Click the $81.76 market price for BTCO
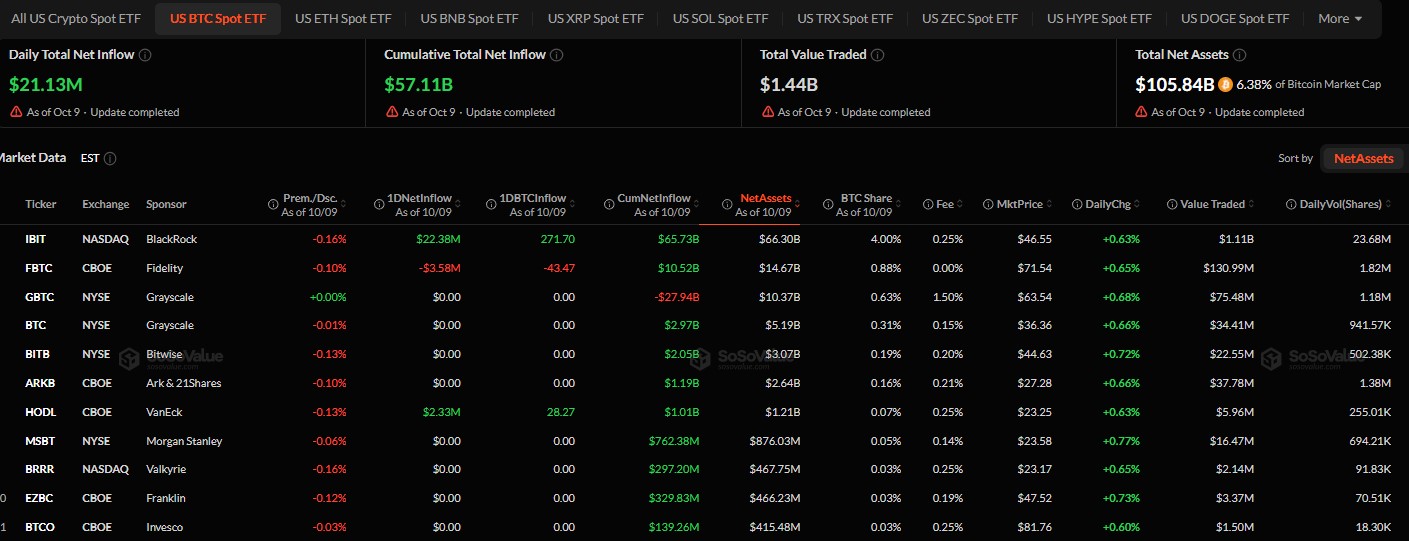Image resolution: width=1409 pixels, height=541 pixels. click(1033, 527)
